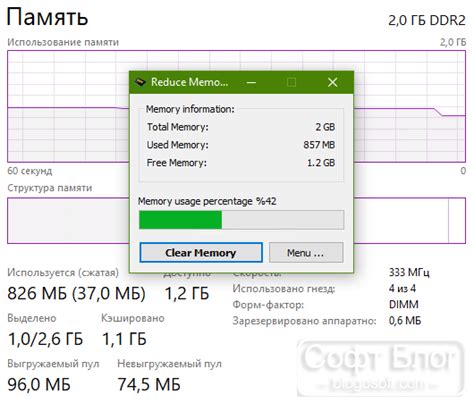Click the Memory usage percentage %42 label
The image size is (474, 403).
pyautogui.click(x=207, y=201)
